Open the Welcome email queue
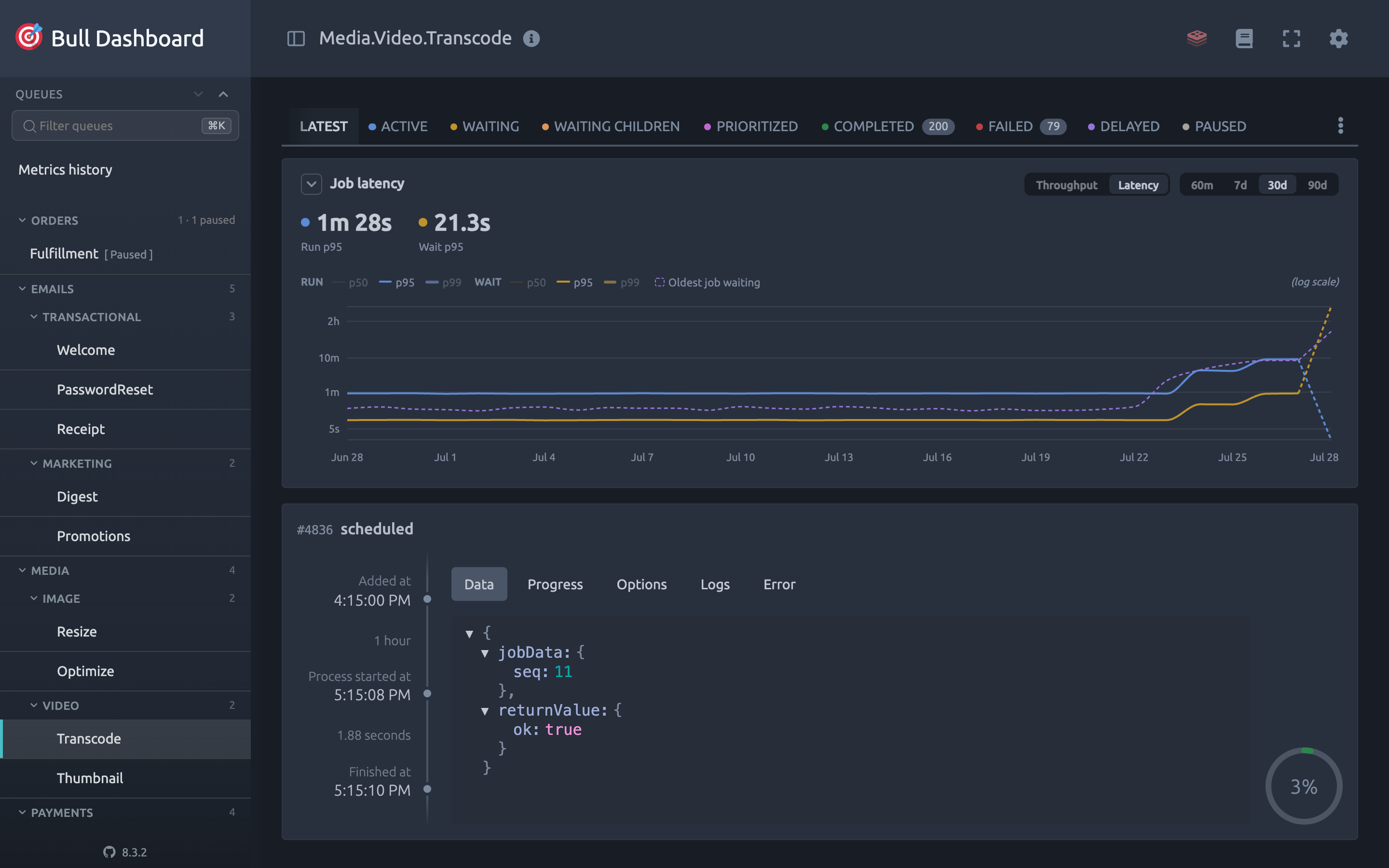 pyautogui.click(x=125, y=350)
